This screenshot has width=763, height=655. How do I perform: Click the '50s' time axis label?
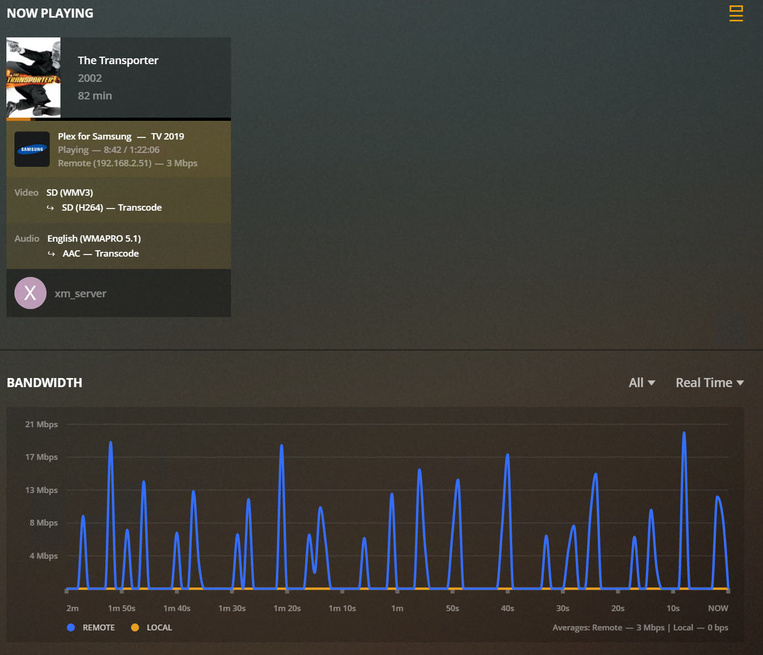[x=453, y=608]
